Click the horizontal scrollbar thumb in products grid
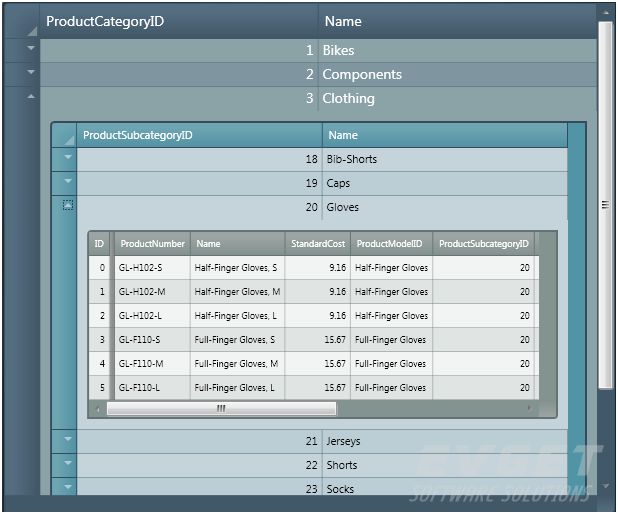The image size is (618, 514). tap(222, 409)
